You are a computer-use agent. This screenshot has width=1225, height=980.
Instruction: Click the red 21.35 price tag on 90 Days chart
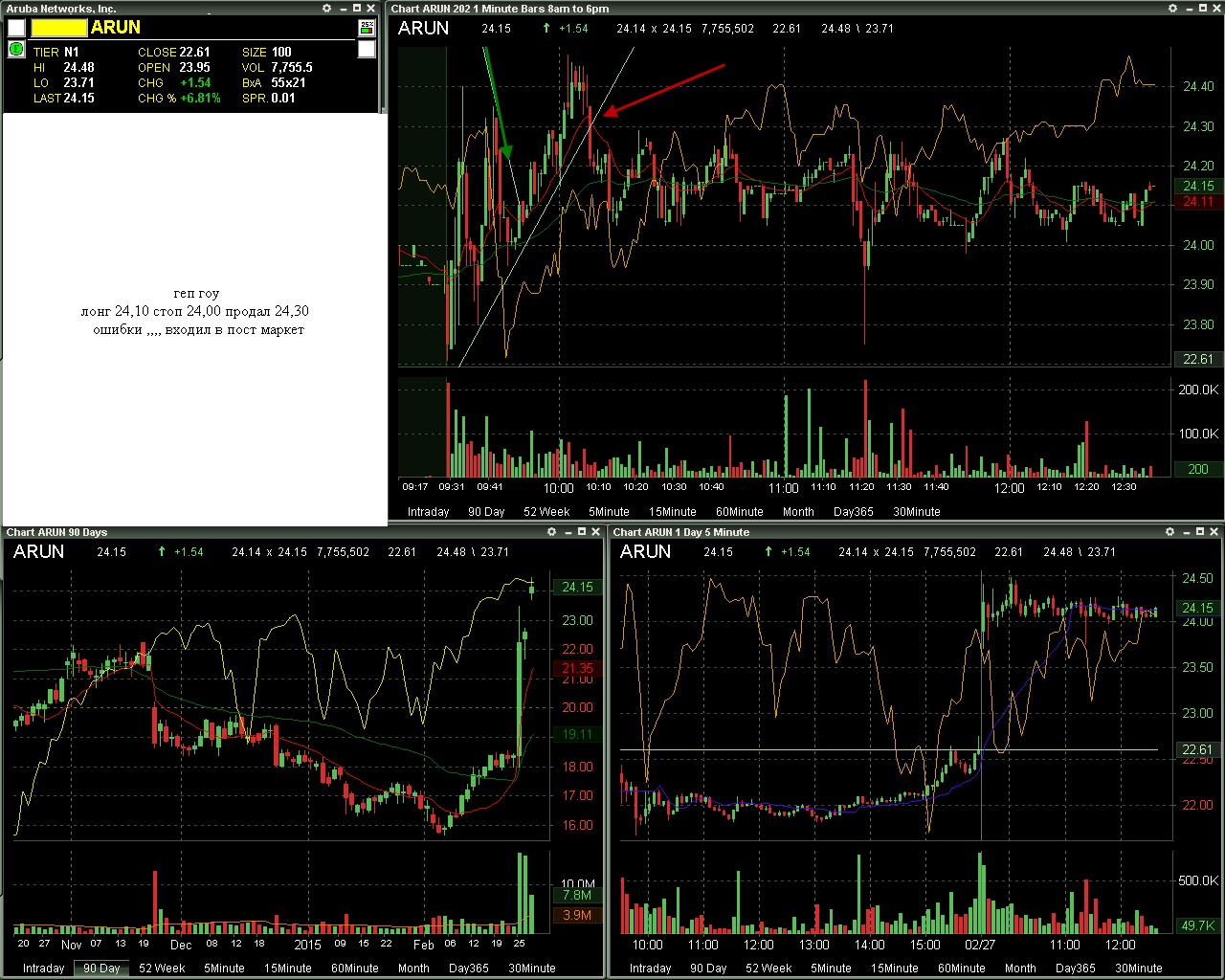coord(577,668)
